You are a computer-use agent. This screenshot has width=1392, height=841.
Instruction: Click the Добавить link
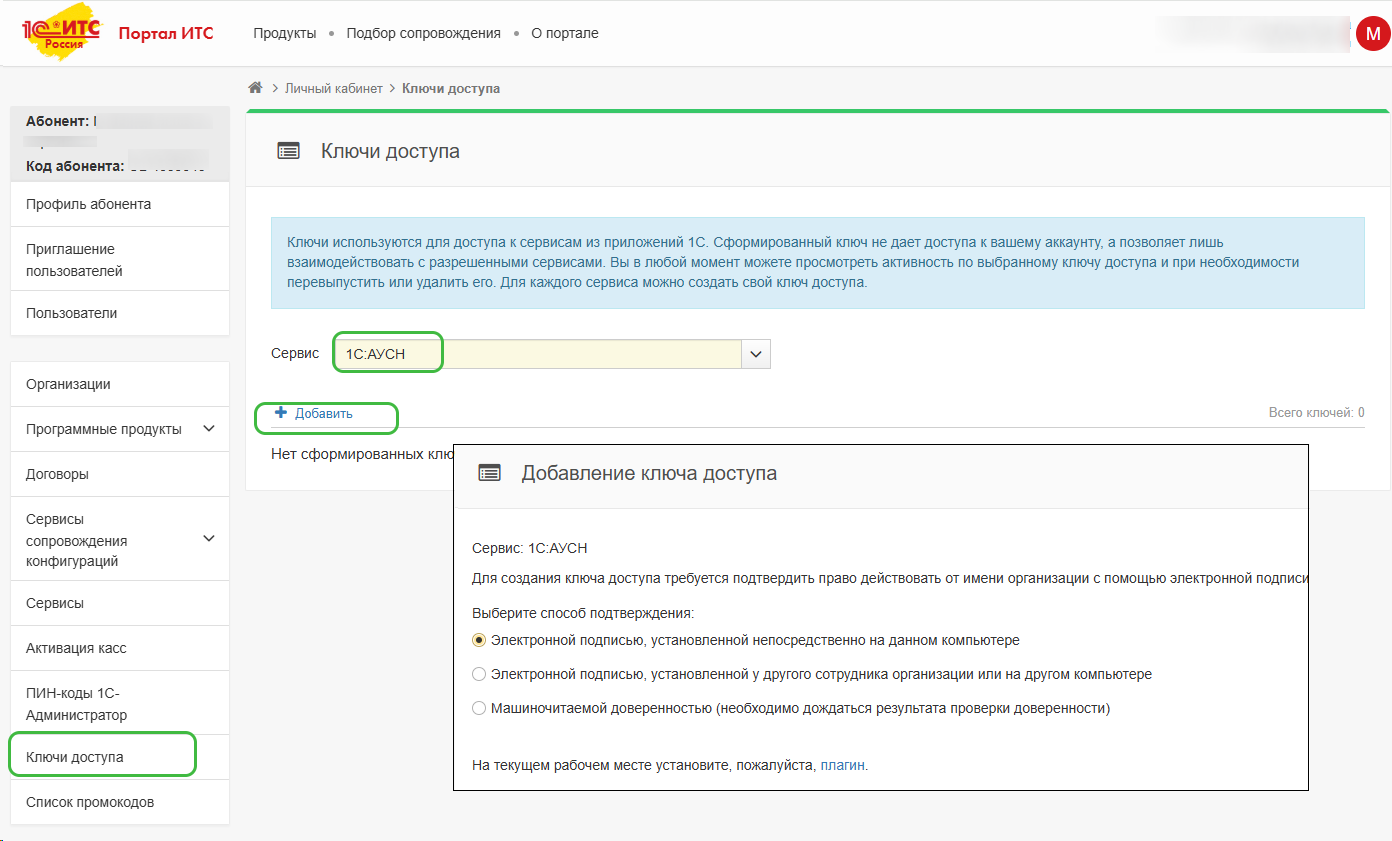click(323, 413)
